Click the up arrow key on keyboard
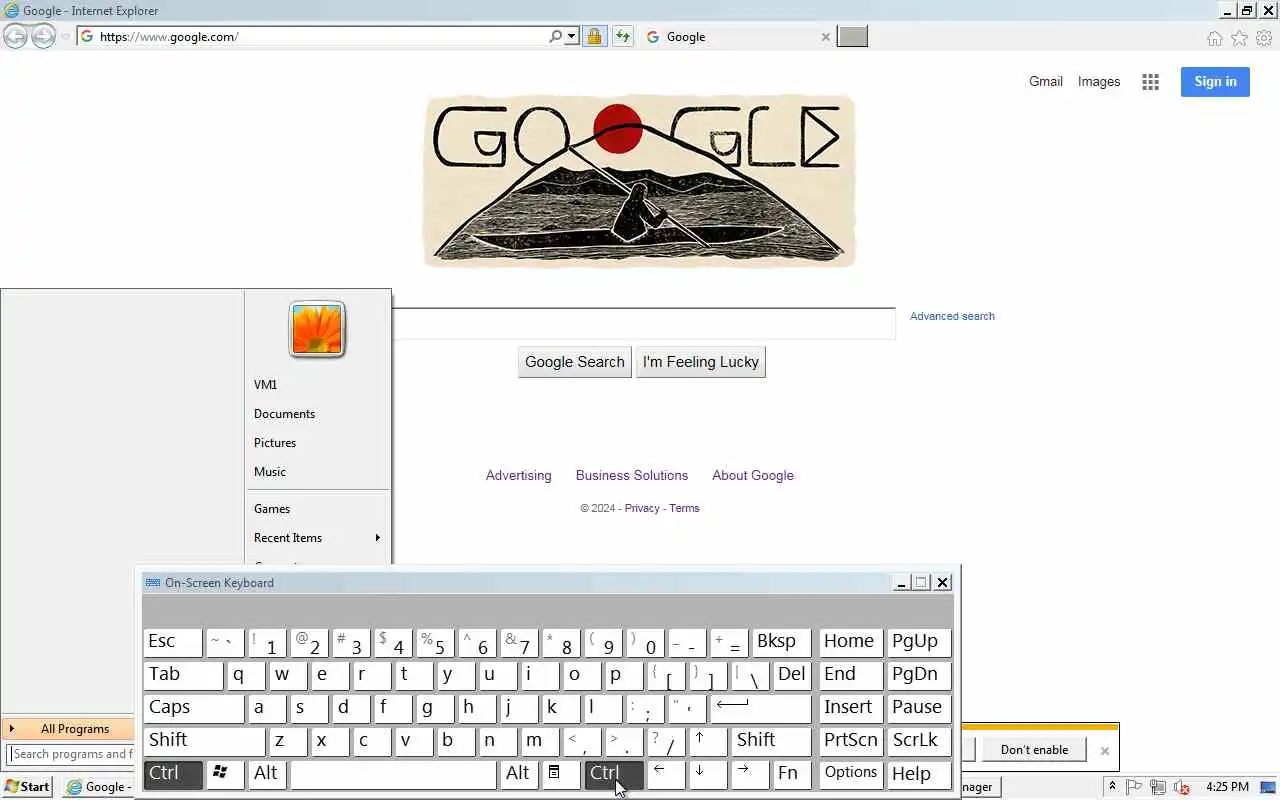Image resolution: width=1280 pixels, height=800 pixels. [708, 741]
